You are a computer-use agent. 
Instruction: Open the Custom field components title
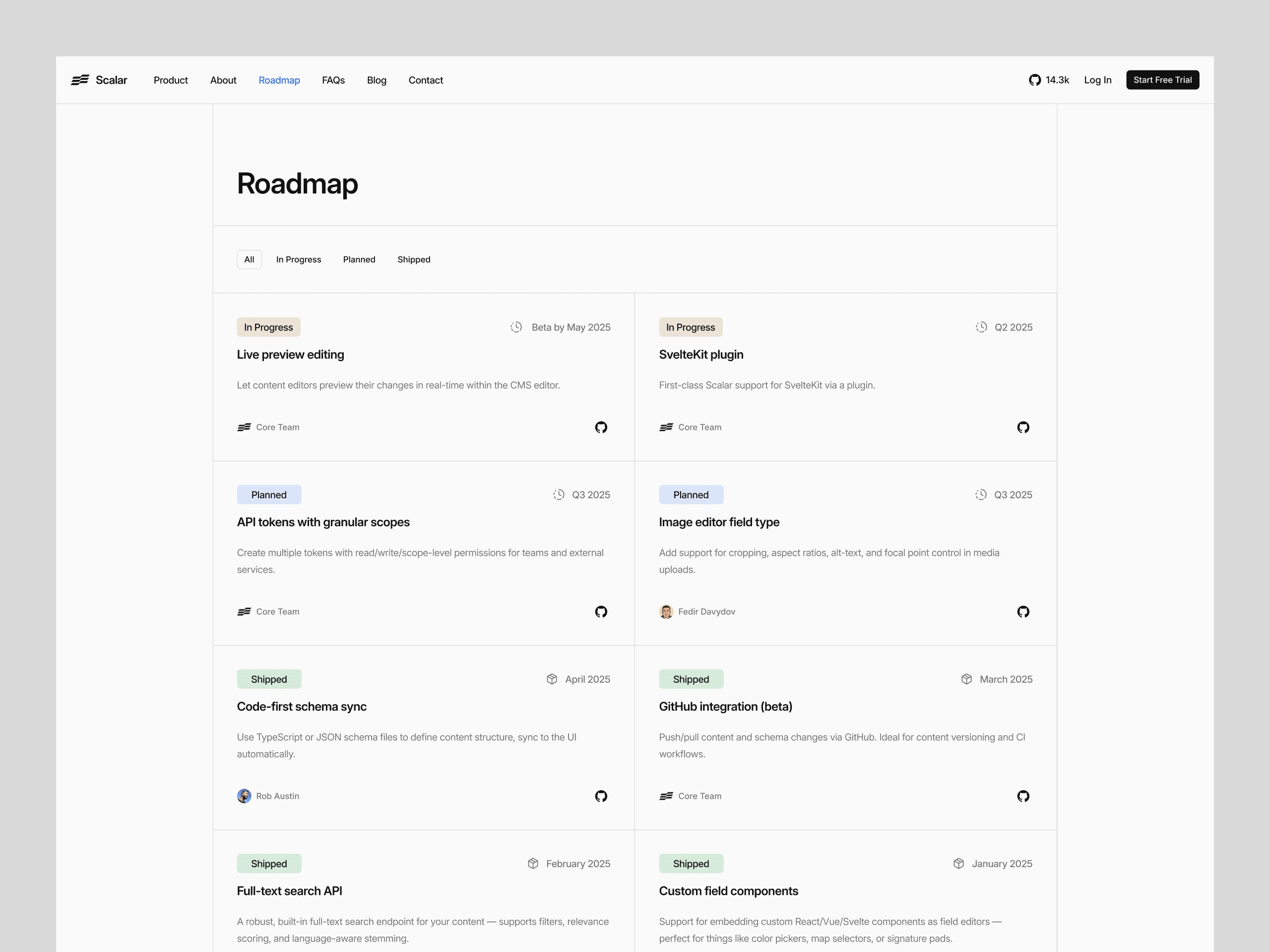coord(728,891)
